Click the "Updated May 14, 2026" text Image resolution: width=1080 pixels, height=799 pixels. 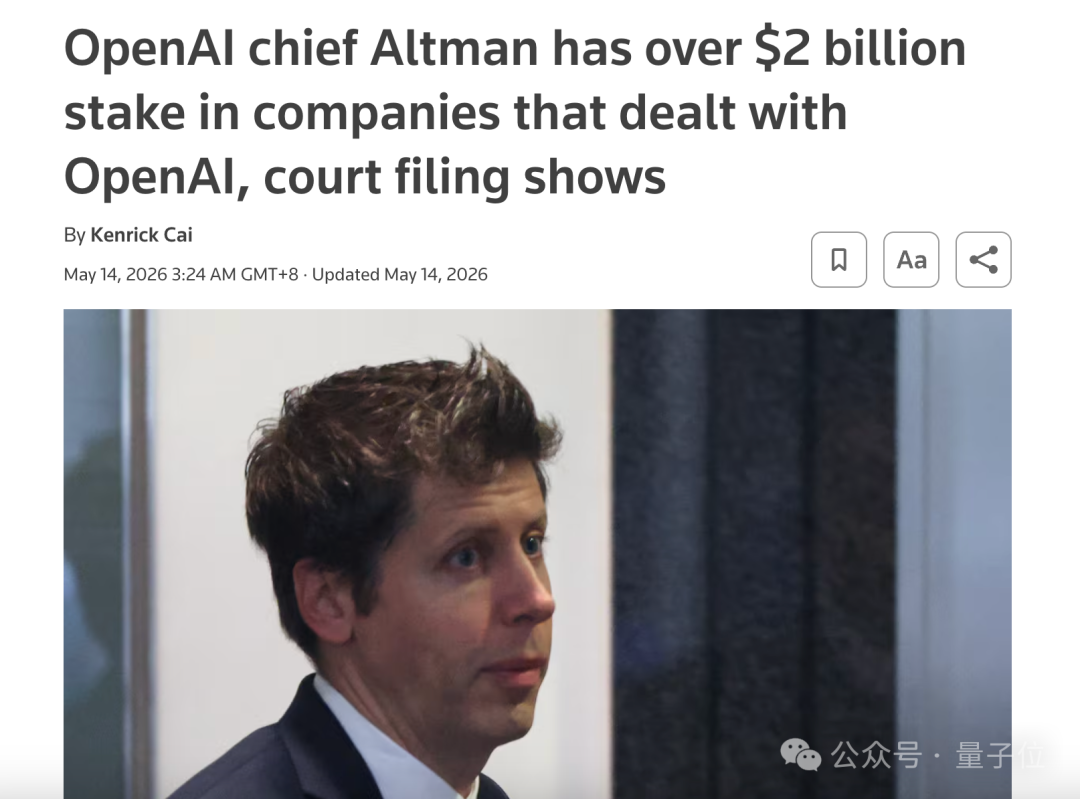[x=399, y=274]
